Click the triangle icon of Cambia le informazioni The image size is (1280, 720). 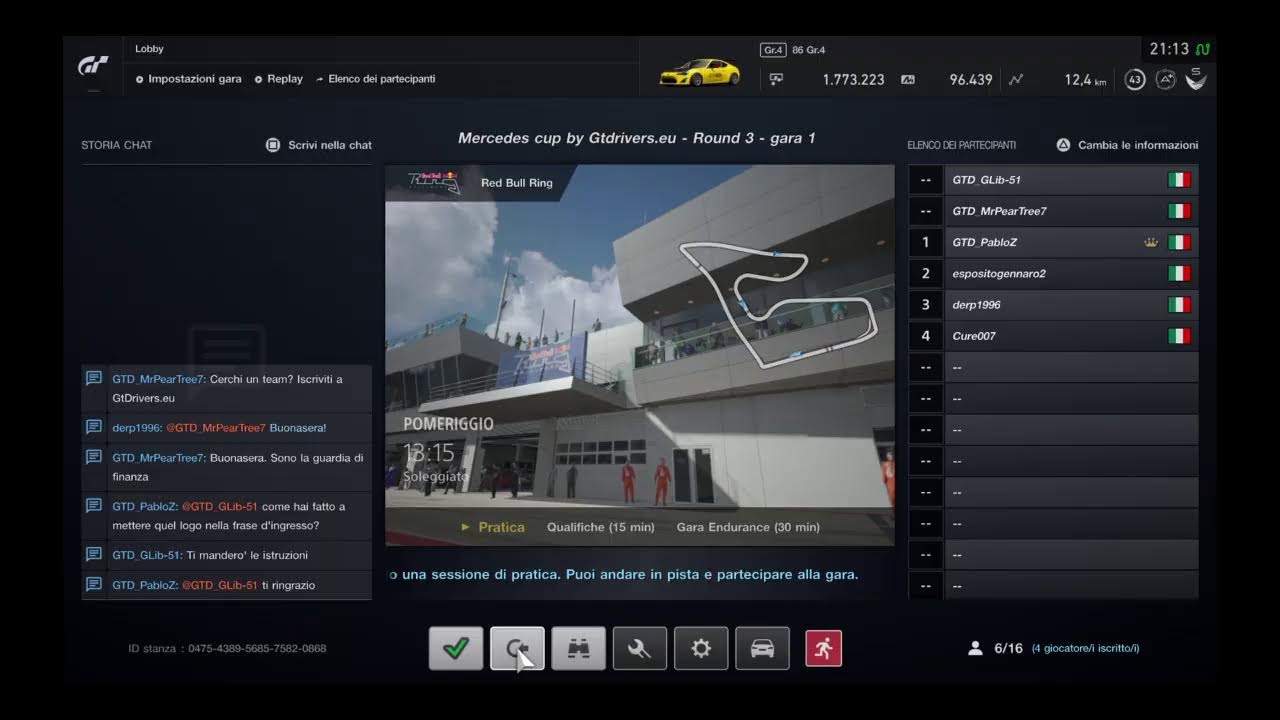[1063, 145]
